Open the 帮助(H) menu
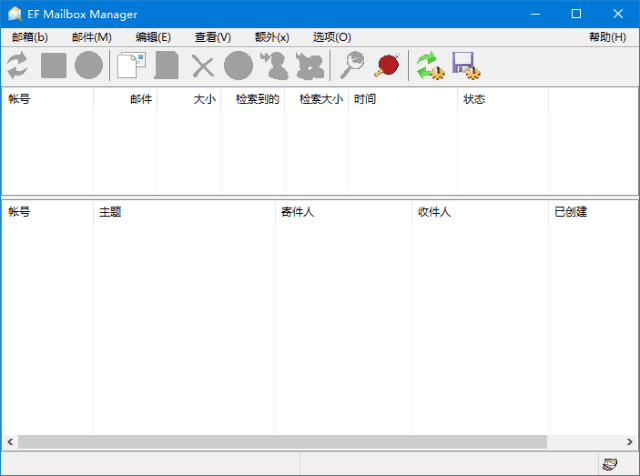640x476 pixels. click(x=608, y=37)
